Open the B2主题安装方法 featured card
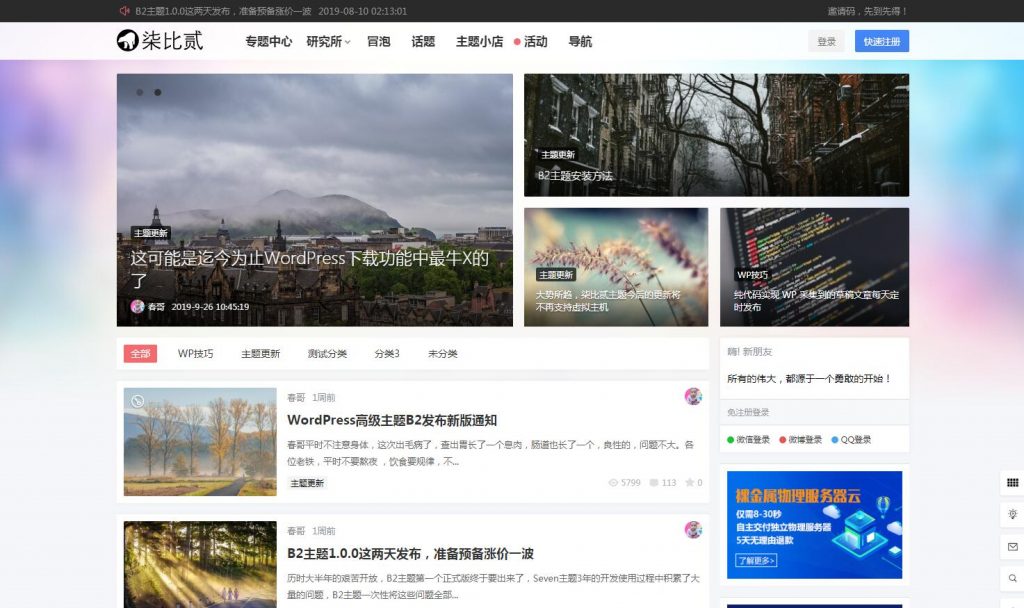The height and width of the screenshot is (608, 1024). 716,135
